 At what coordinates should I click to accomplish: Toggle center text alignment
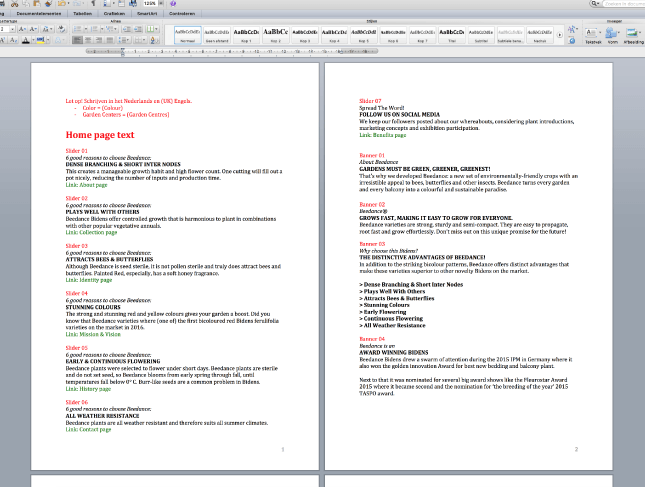[88, 40]
